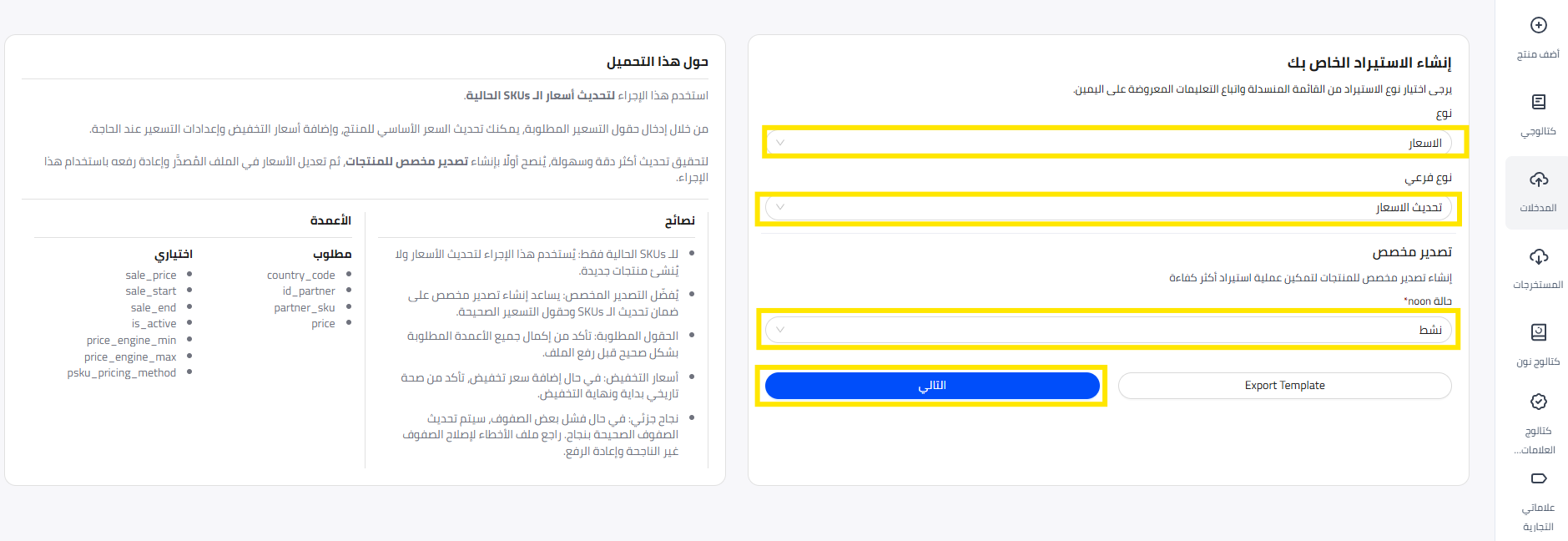The width and height of the screenshot is (1568, 541).
Task: Select المستخرجات label in sidebar menu
Action: coord(1538,285)
